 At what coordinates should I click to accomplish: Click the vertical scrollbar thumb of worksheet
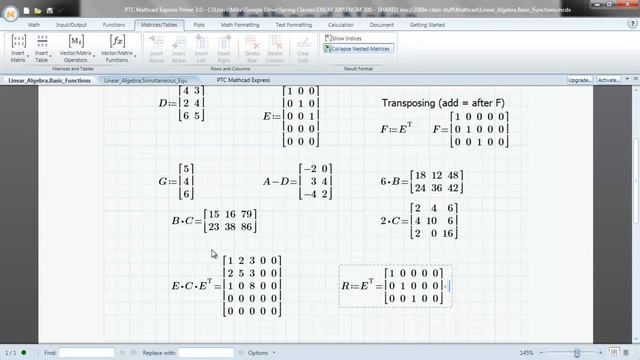click(x=636, y=181)
